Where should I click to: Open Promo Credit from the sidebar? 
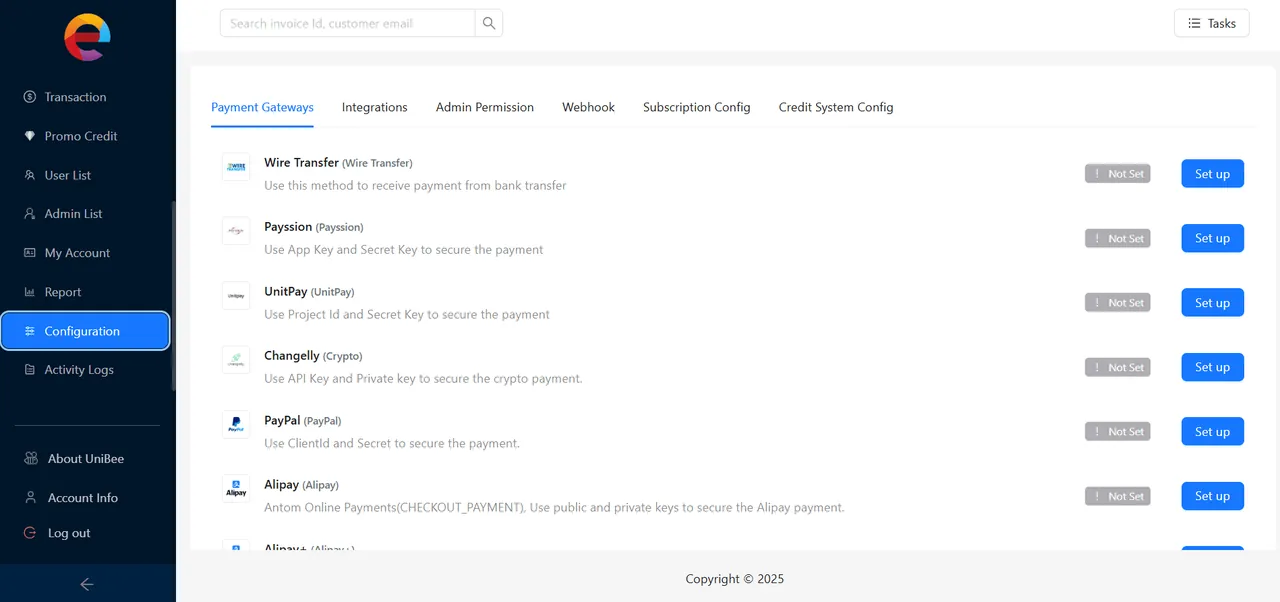[85, 136]
